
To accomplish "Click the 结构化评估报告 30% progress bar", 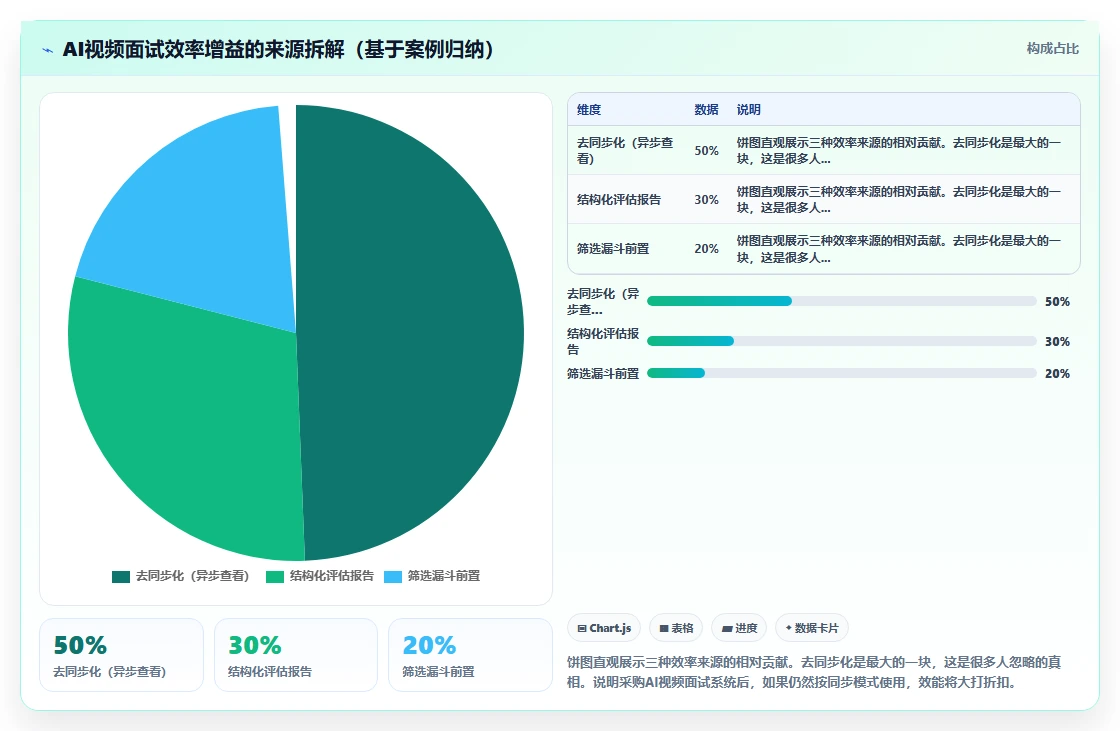I will click(841, 342).
